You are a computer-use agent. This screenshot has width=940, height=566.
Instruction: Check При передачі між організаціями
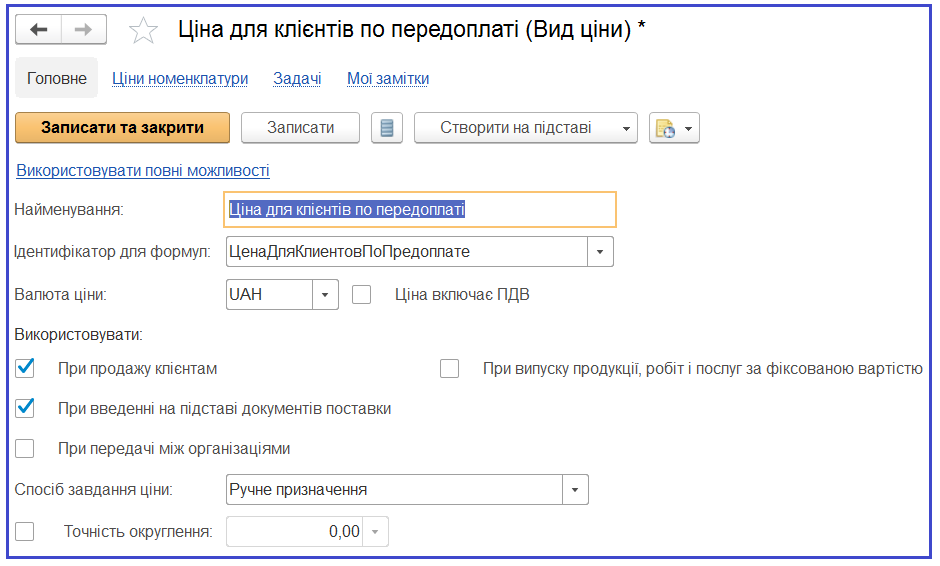25,448
